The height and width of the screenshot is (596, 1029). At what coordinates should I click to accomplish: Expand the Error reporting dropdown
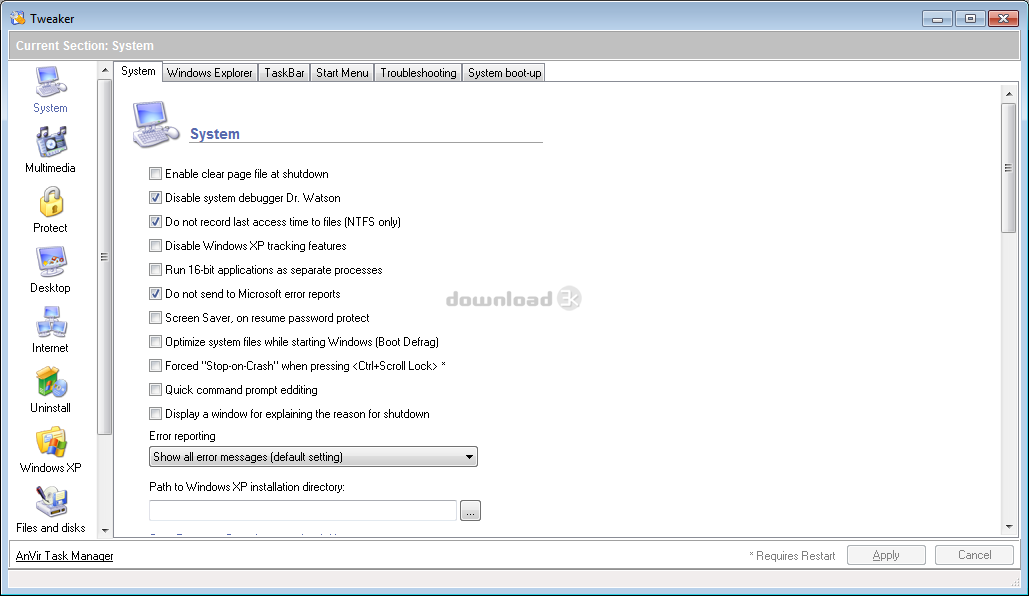pyautogui.click(x=313, y=457)
